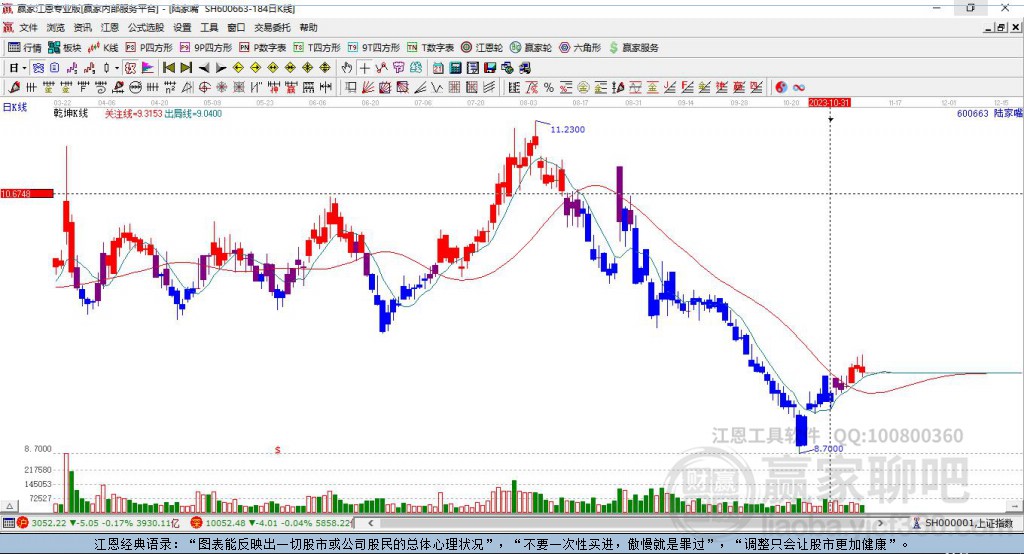Open the 帮助 menu
1024x554 pixels.
[x=308, y=27]
